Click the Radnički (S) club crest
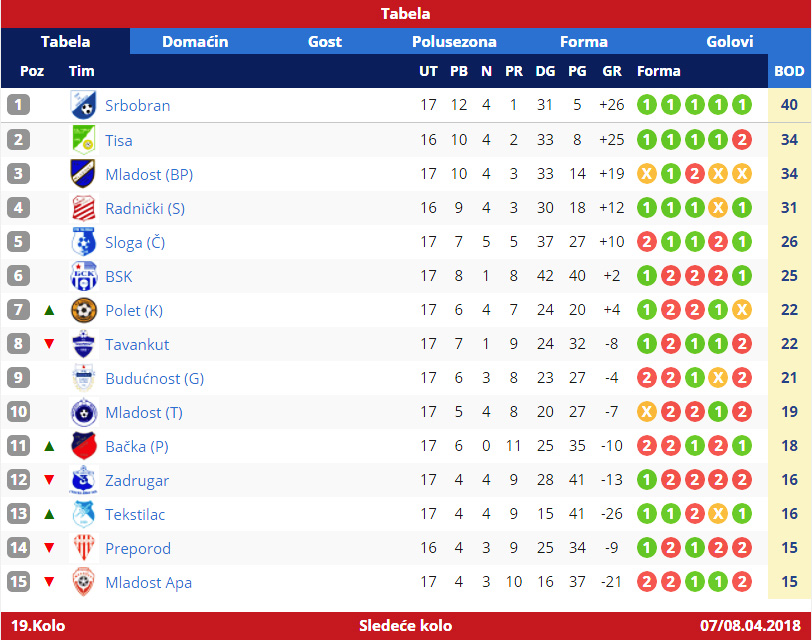 click(x=83, y=208)
